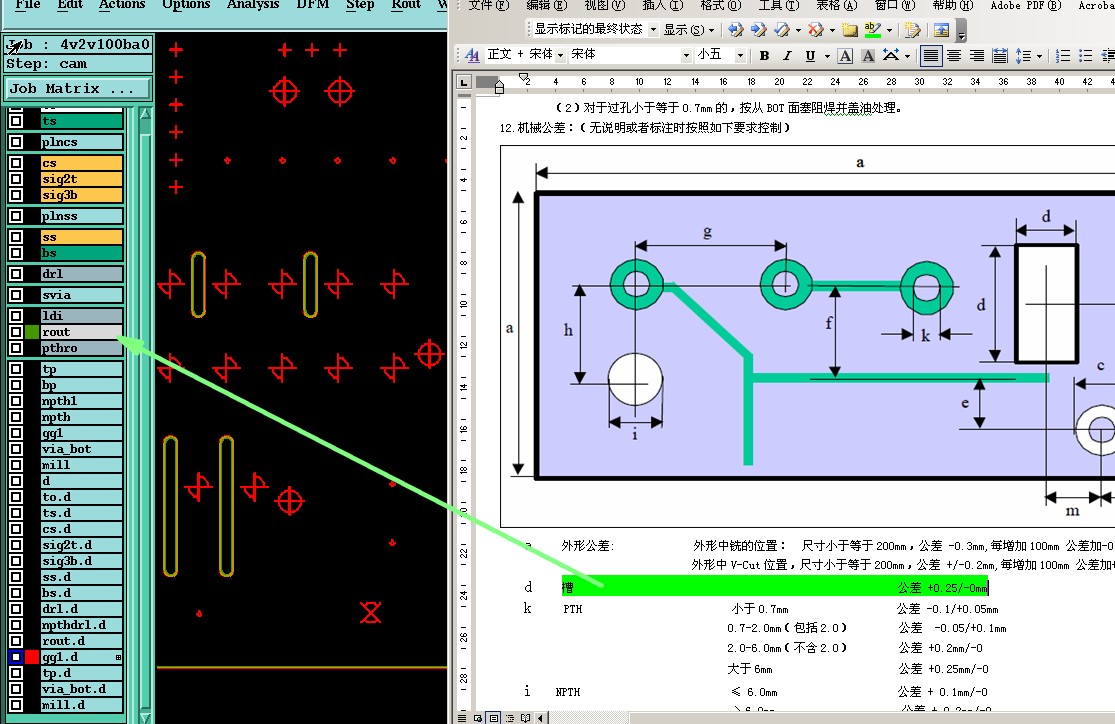Click the line spacing icon

(1023, 55)
